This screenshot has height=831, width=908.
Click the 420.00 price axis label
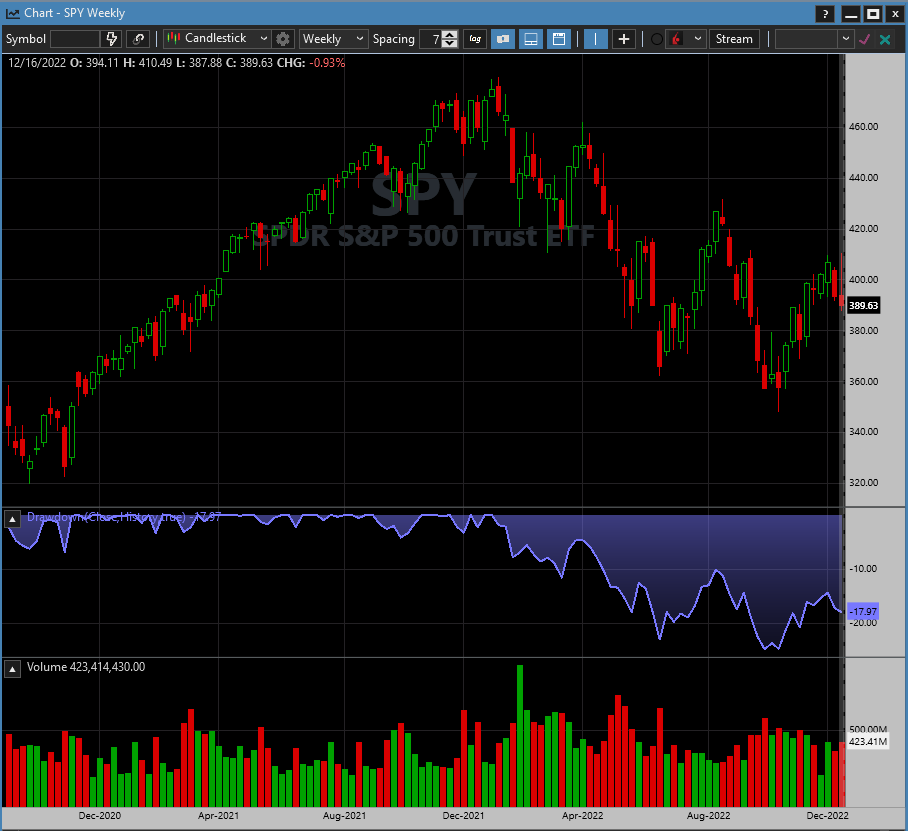click(x=863, y=228)
